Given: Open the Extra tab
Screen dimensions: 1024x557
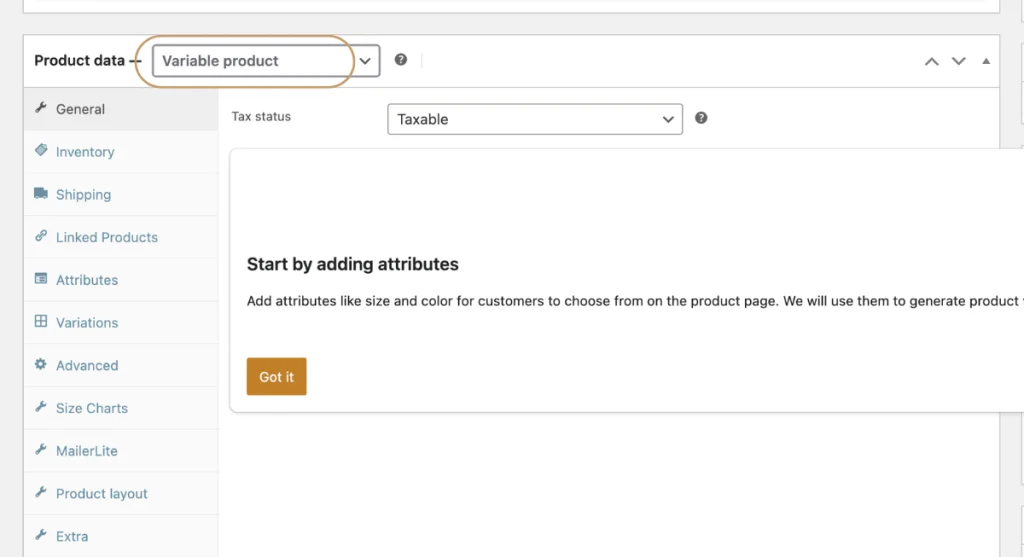Looking at the screenshot, I should click(x=121, y=536).
